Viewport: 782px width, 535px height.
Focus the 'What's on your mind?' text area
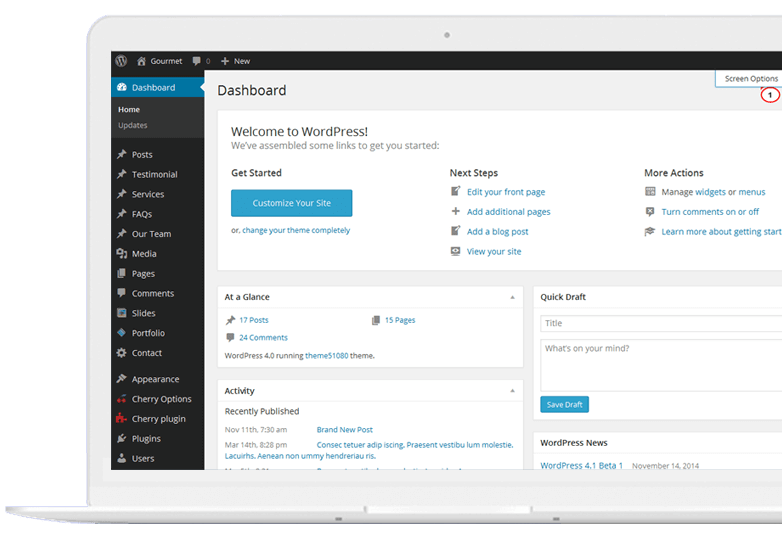(x=660, y=364)
